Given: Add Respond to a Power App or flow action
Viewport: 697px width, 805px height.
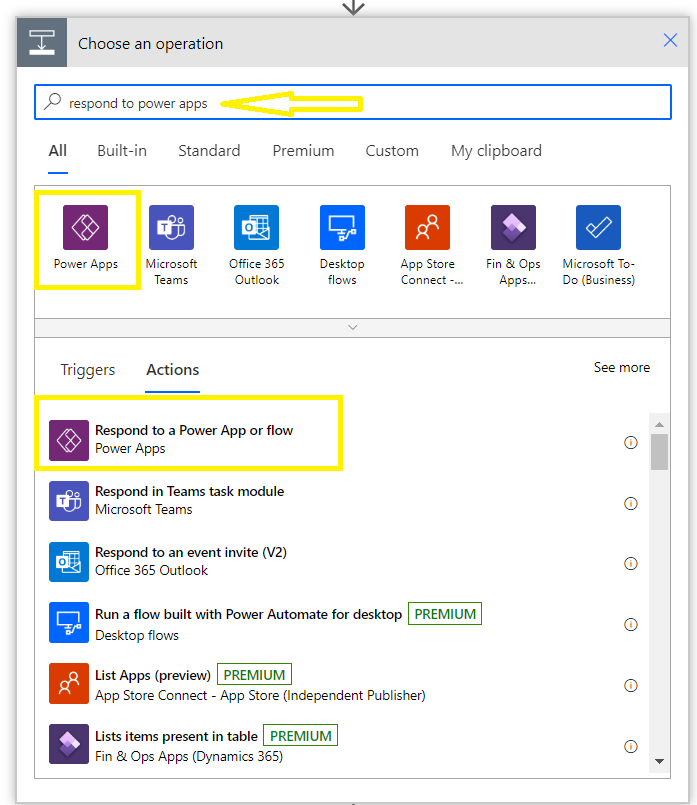Looking at the screenshot, I should 193,439.
